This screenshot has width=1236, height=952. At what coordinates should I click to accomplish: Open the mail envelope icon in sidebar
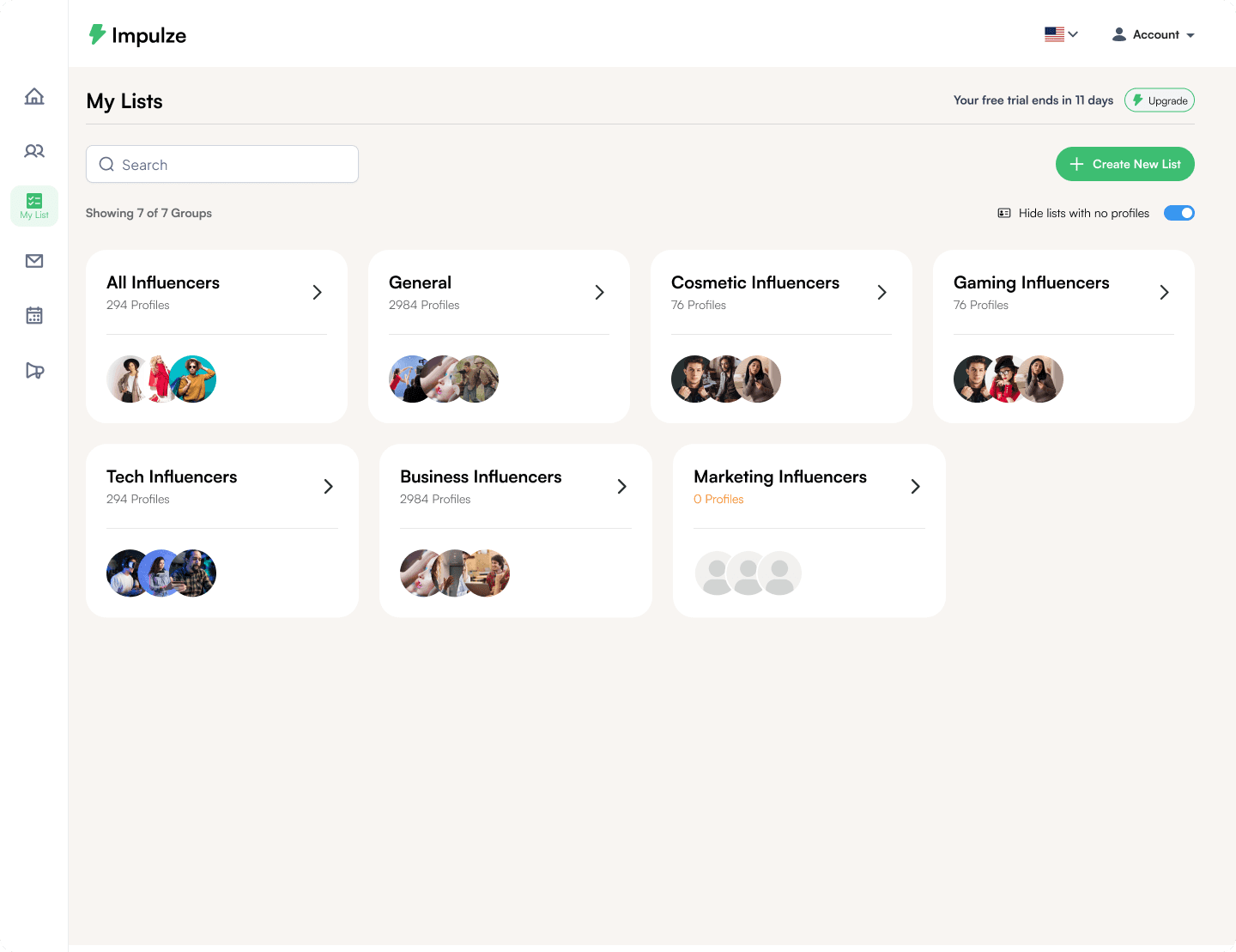[x=34, y=261]
